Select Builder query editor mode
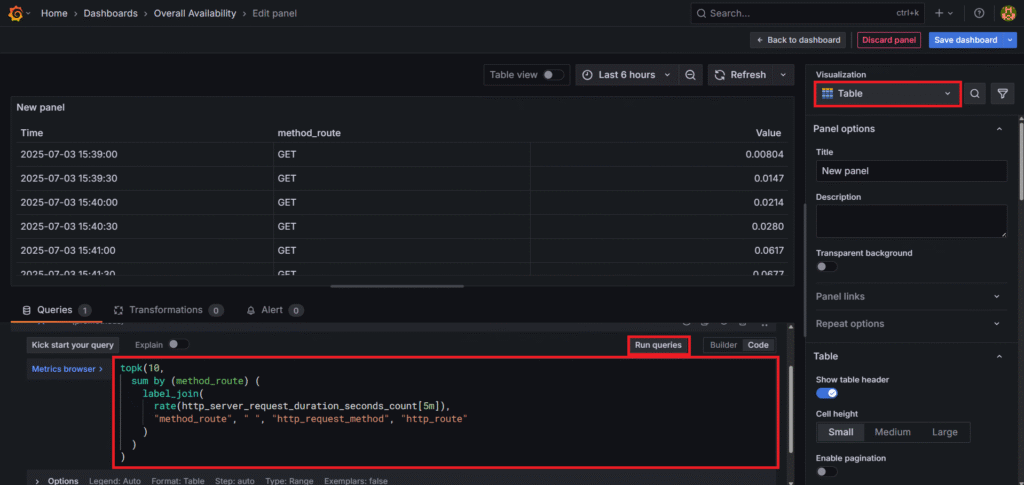Screen dimensions: 1024x485 [x=723, y=345]
